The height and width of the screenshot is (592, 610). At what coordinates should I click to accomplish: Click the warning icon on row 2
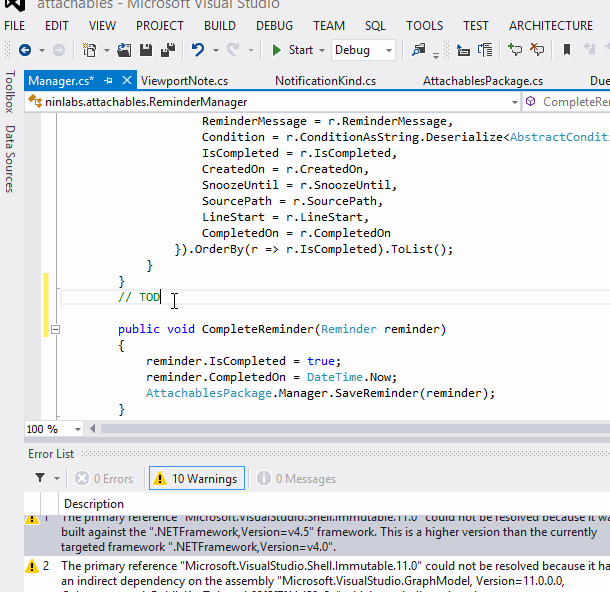(32, 566)
